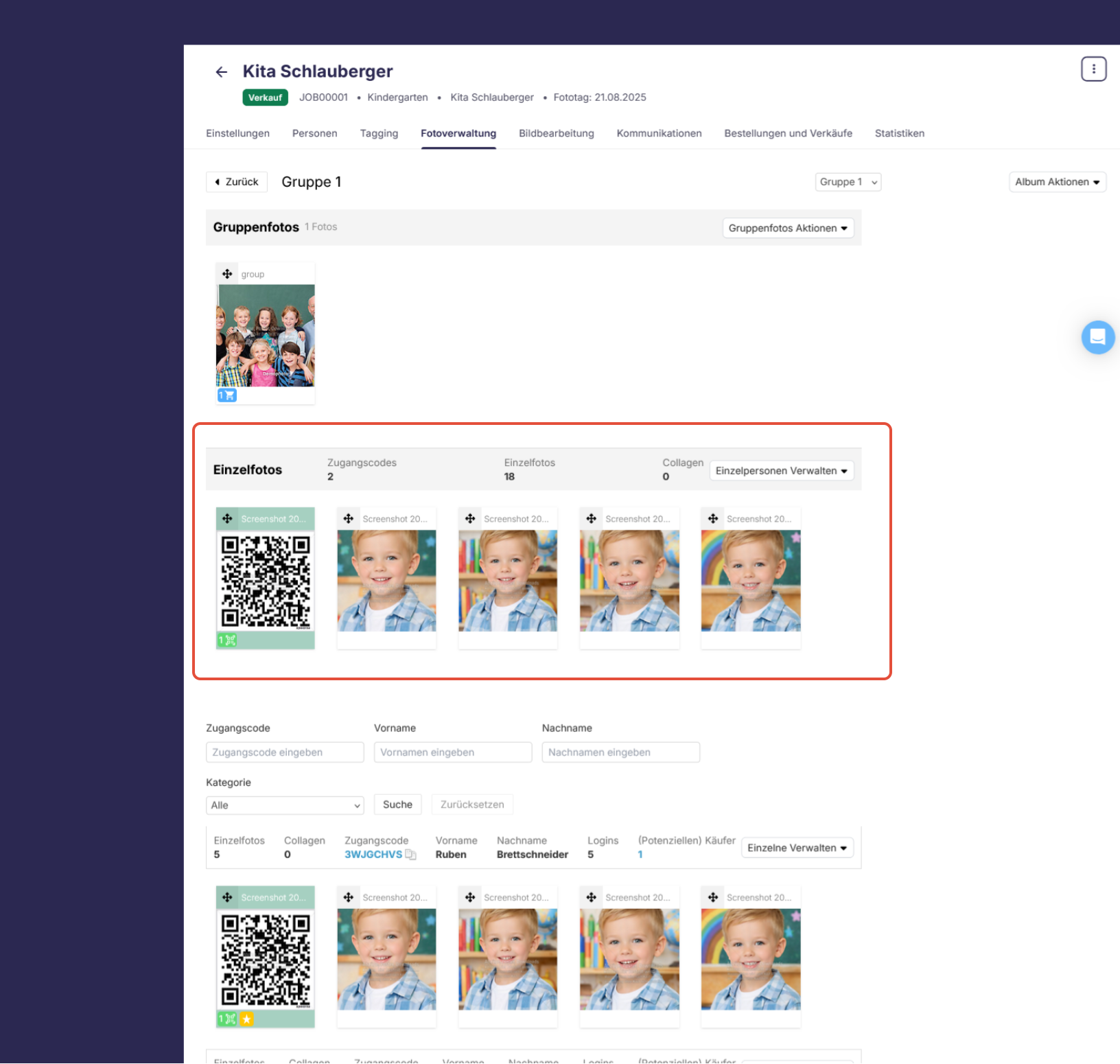Screen dimensions: 1120x1064
Task: Click the Fototag: 21.08.2025 text
Action: 600,97
